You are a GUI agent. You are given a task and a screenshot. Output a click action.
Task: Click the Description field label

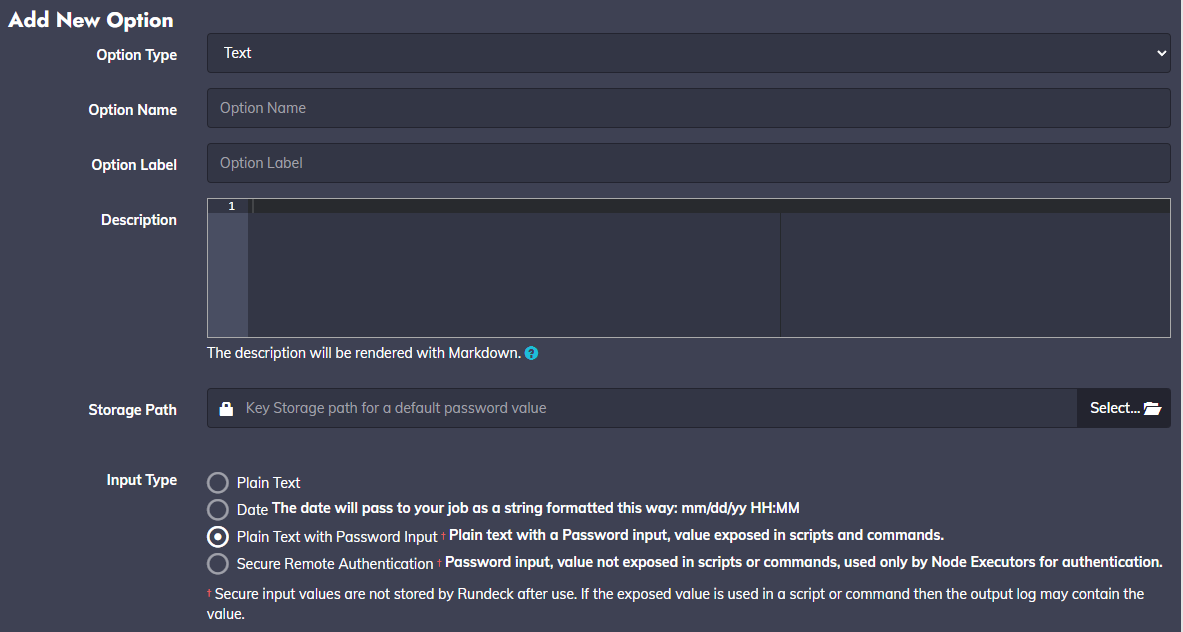(x=138, y=220)
